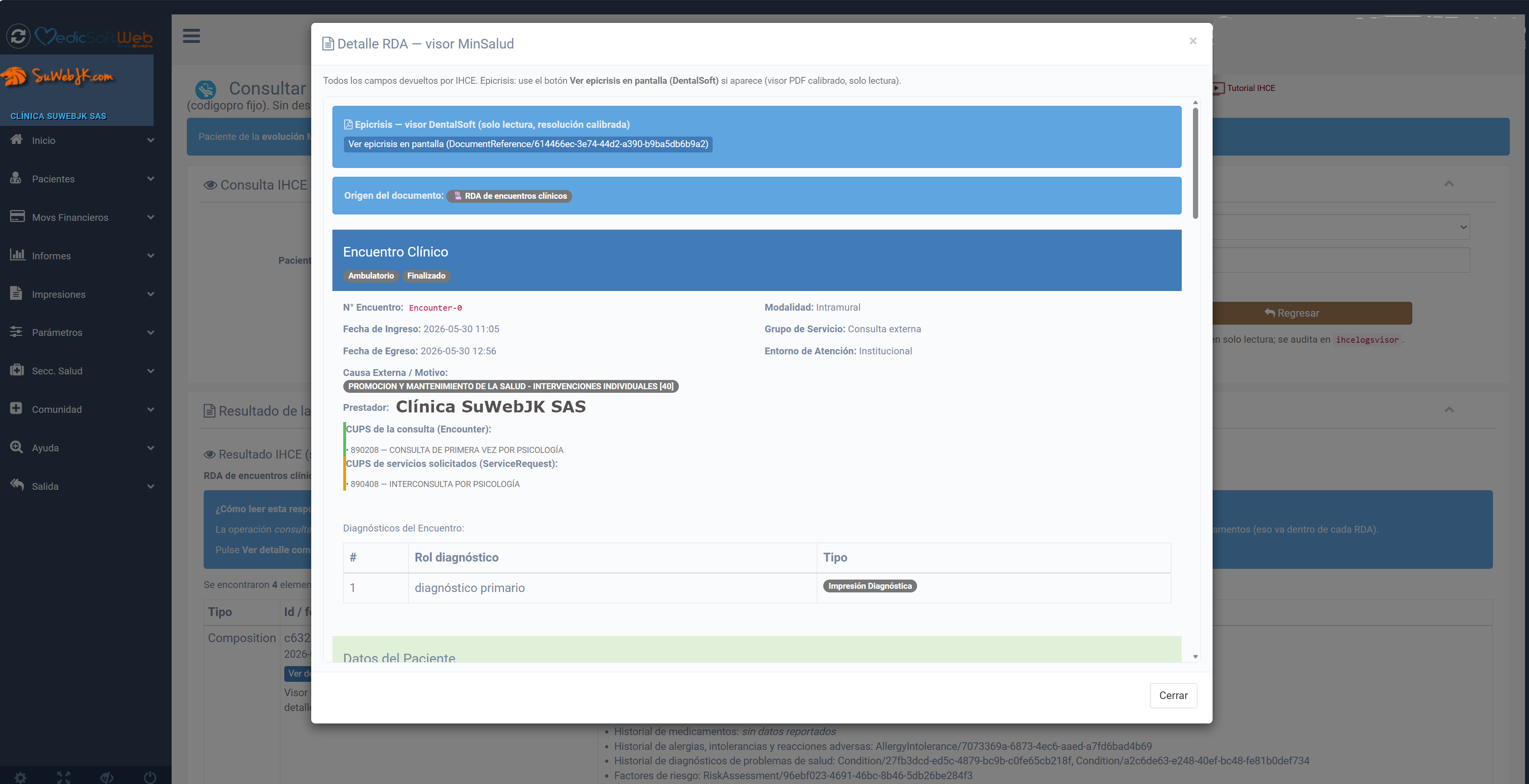Open the Tutorial IHCE link
1529x784 pixels.
[x=1251, y=89]
